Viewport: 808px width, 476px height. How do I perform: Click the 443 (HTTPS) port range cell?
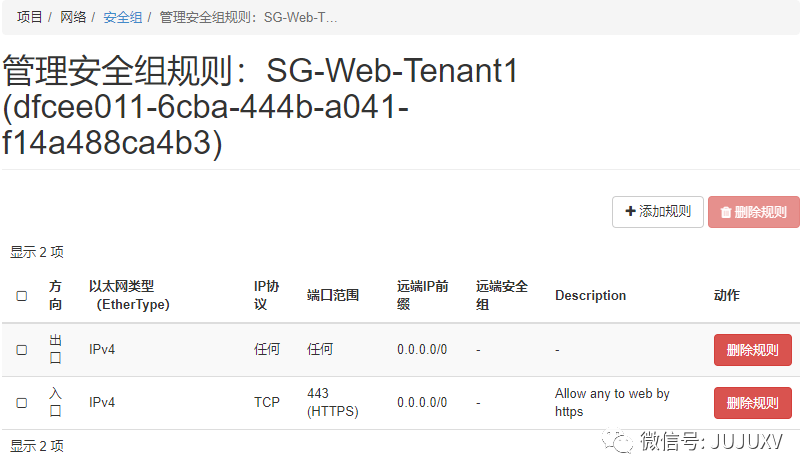[x=332, y=403]
